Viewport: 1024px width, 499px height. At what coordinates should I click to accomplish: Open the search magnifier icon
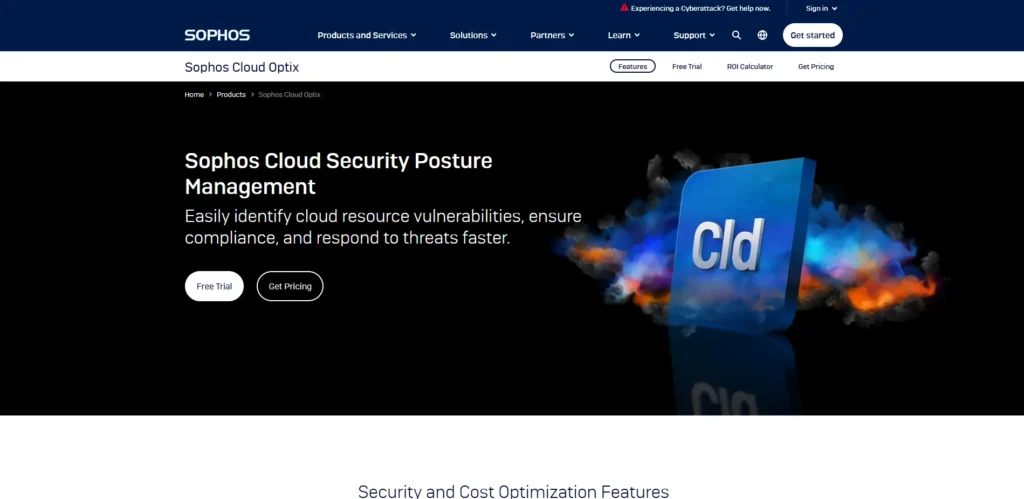pyautogui.click(x=736, y=35)
